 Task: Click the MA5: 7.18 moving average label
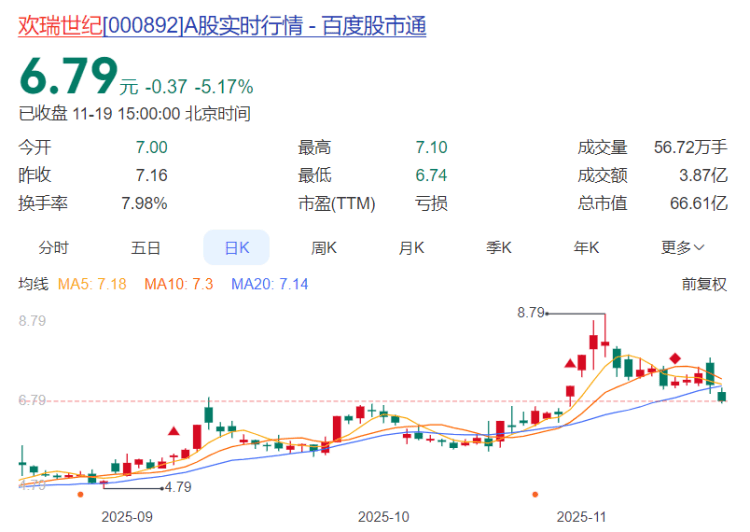pos(91,284)
